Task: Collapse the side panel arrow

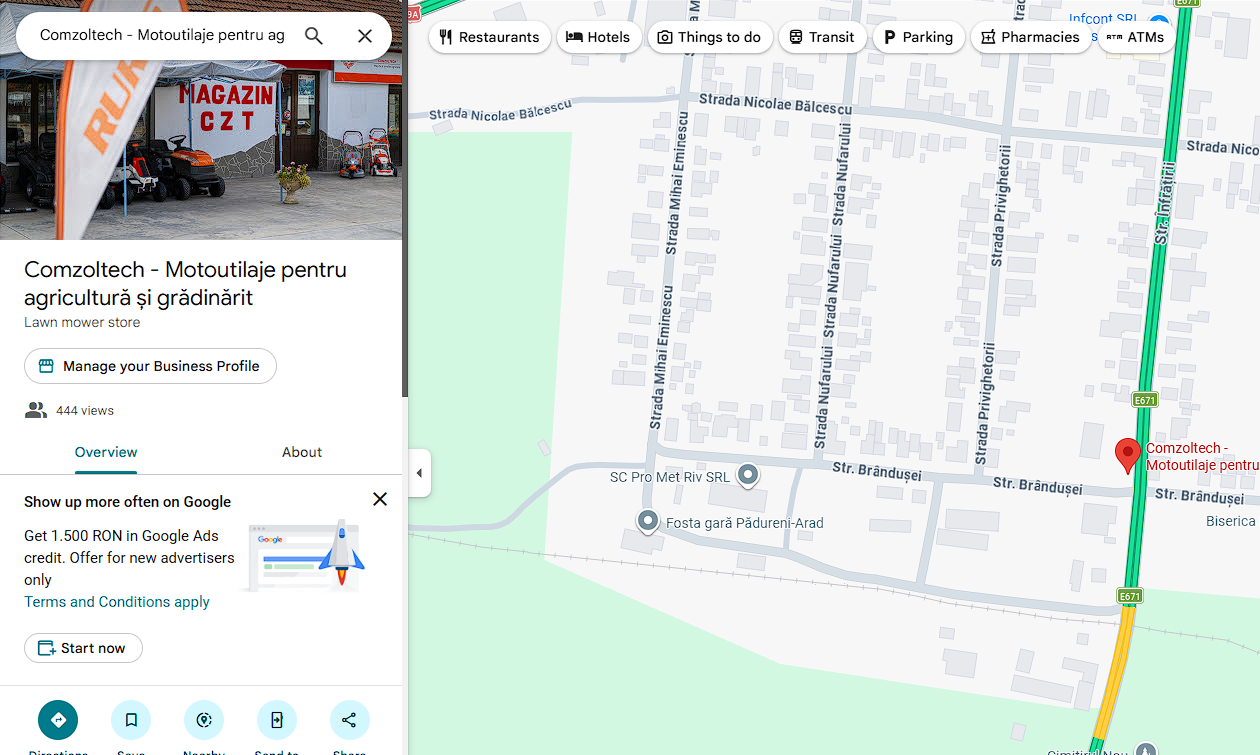Action: (x=419, y=473)
